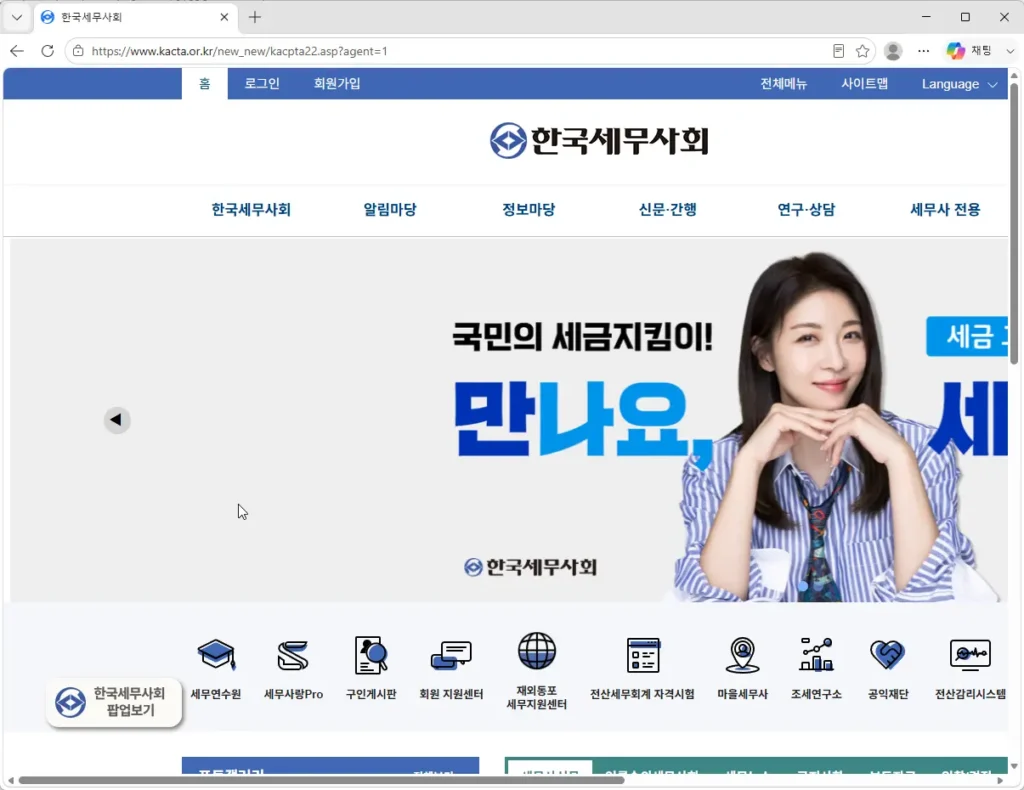Open the 조세연구소 chart icon

[x=816, y=655]
